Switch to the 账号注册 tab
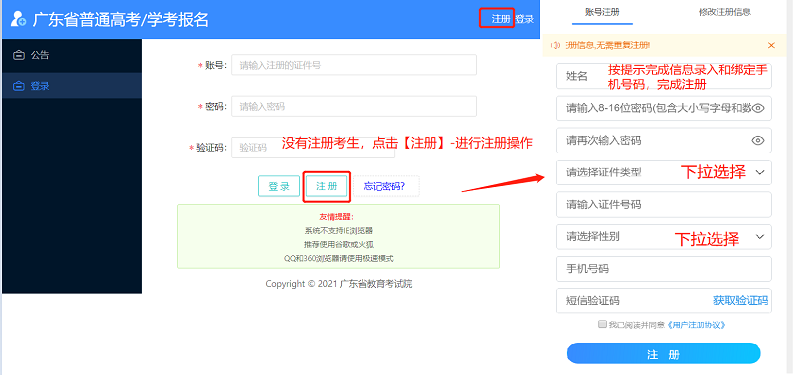Screen dimensions: 800x375 [602, 12]
